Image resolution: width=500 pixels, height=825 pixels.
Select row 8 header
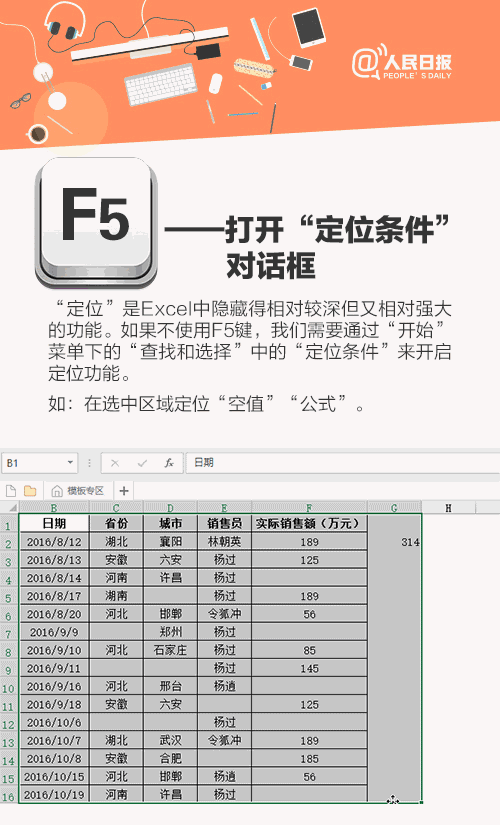[8, 652]
